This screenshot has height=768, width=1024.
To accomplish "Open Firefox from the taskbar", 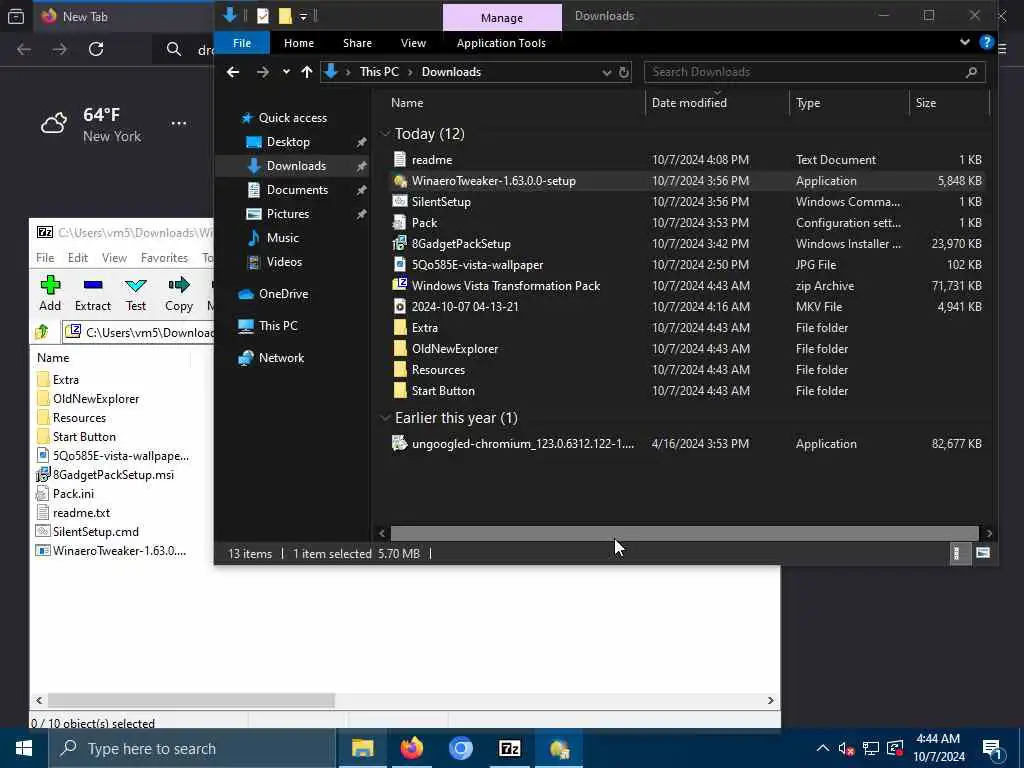I will pyautogui.click(x=411, y=748).
